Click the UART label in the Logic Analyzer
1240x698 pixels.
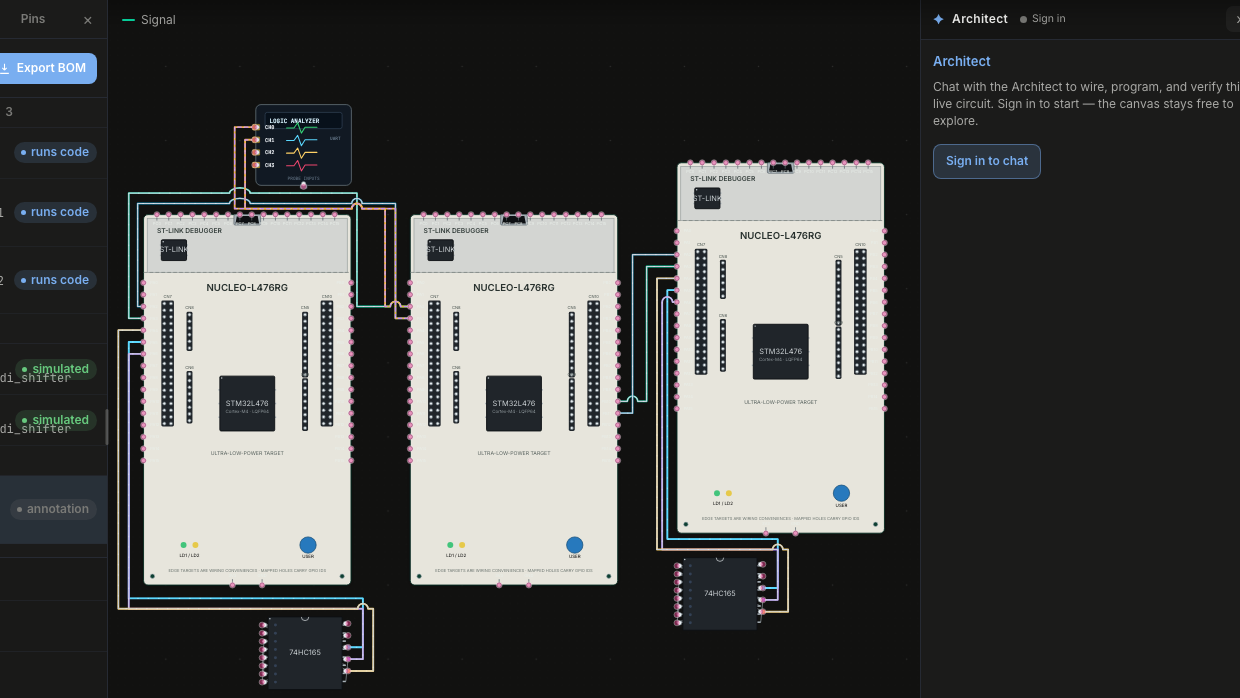tap(335, 139)
